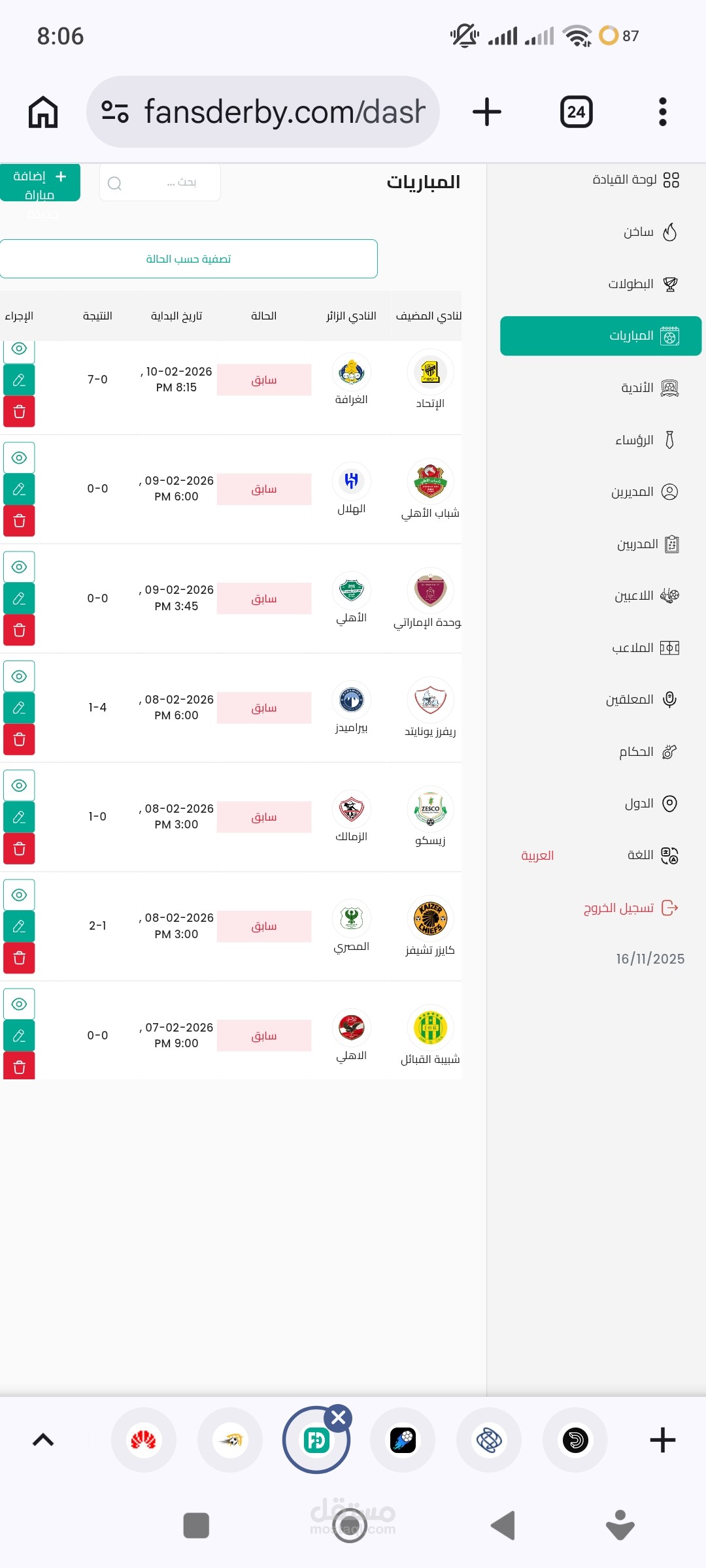Open the تصفية حسب الحالة filter dropdown
Screen dimensions: 706x1568
[188, 259]
